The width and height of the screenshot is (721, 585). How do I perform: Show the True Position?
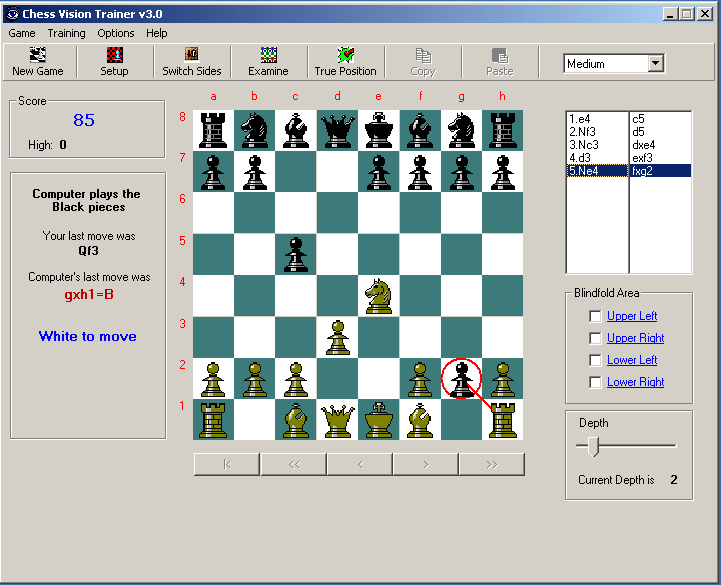[345, 62]
